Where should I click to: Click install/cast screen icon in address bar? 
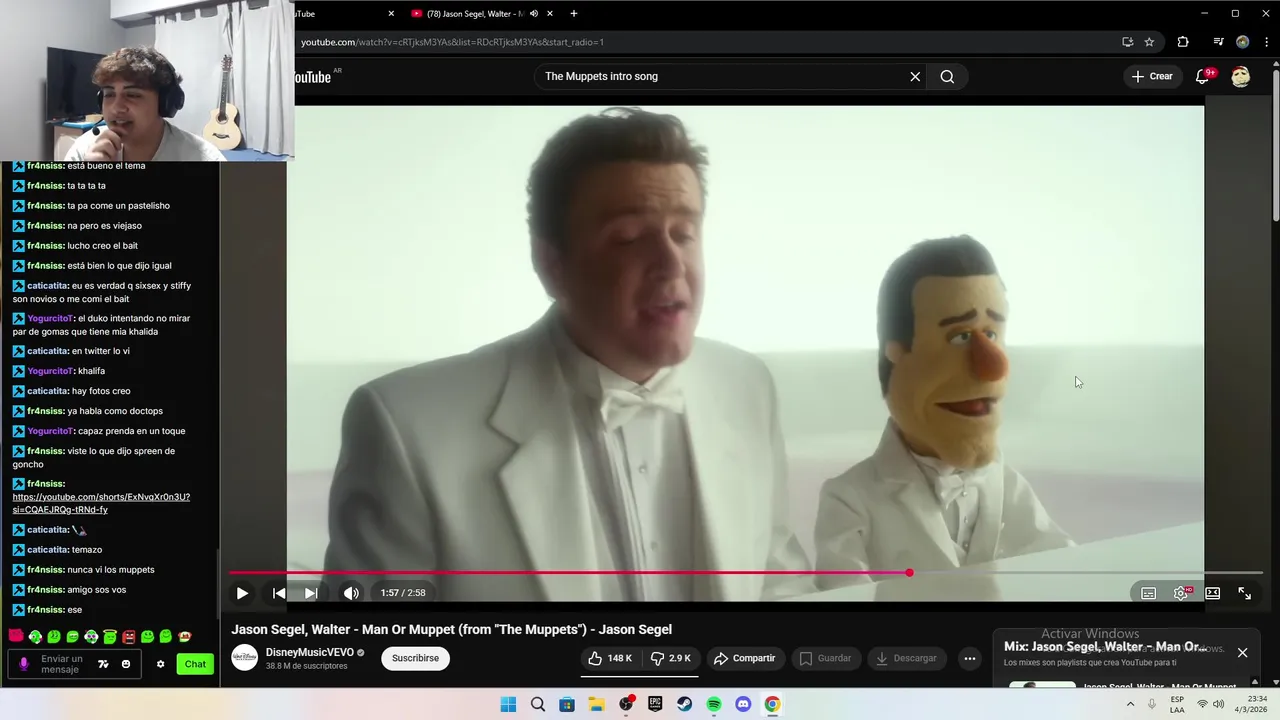coord(1128,42)
